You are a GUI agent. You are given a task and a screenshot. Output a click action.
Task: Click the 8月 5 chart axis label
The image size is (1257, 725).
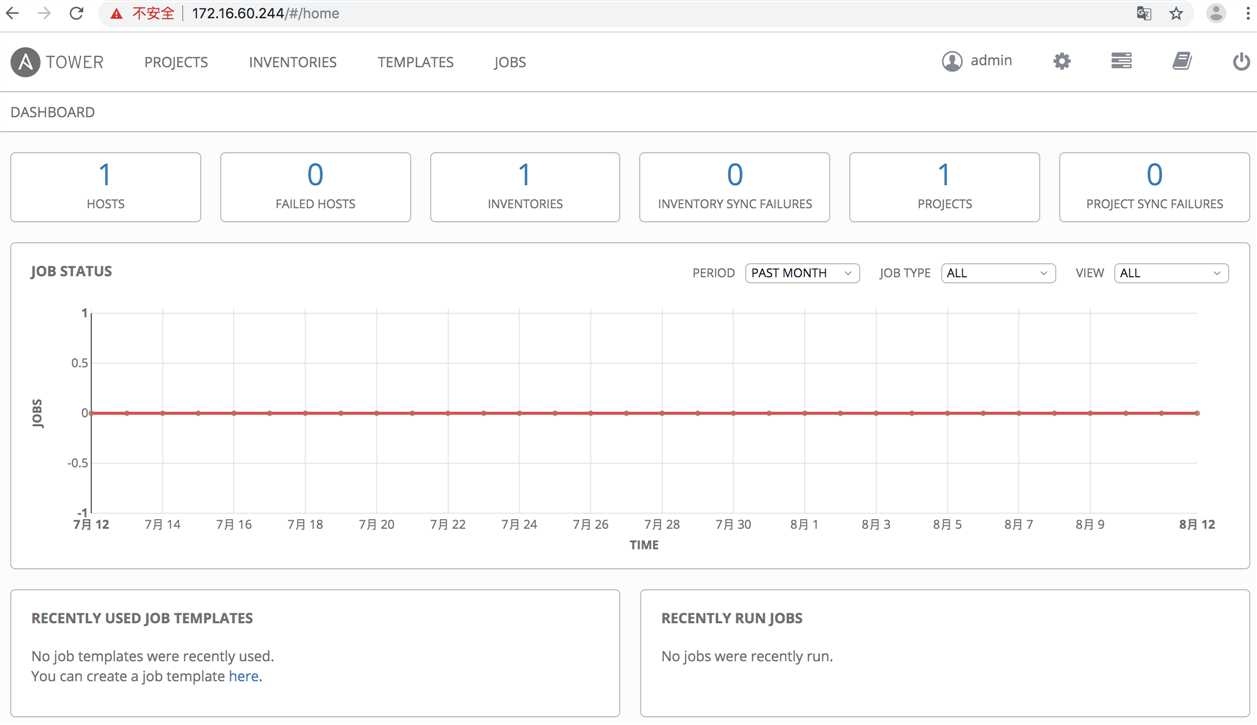[947, 525]
